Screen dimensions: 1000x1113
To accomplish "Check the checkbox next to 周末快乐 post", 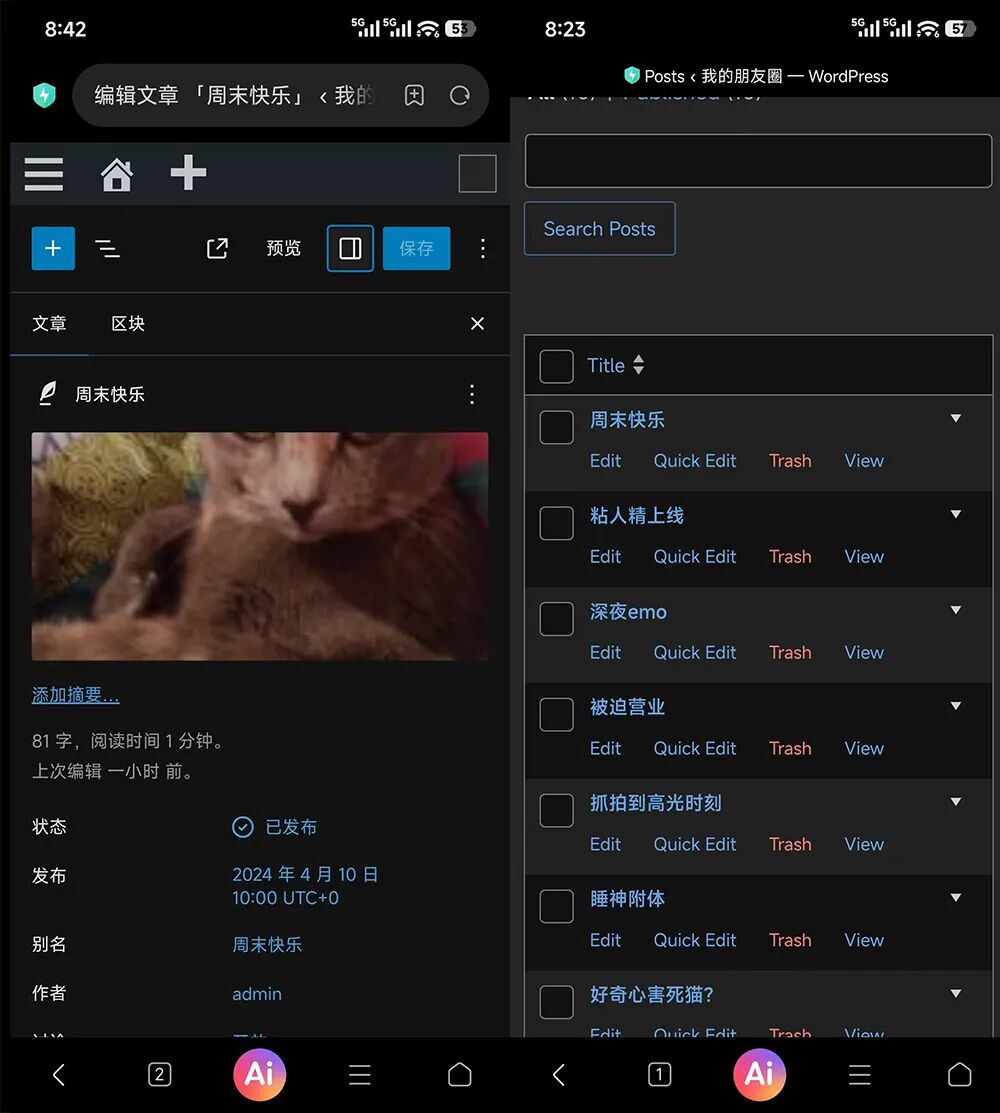I will point(556,427).
